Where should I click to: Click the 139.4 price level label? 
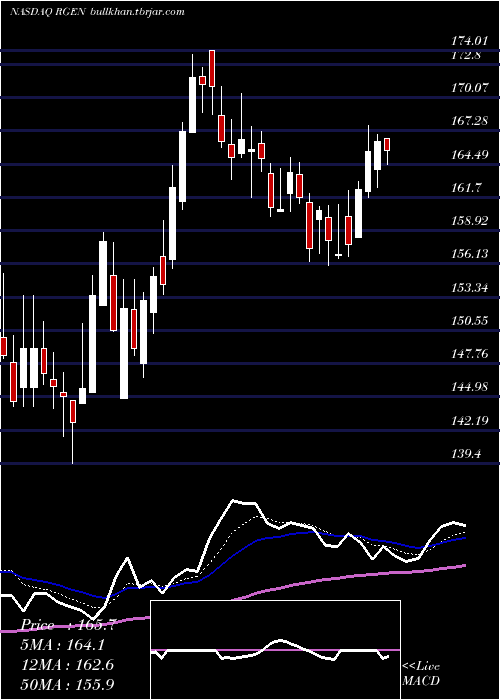click(466, 454)
